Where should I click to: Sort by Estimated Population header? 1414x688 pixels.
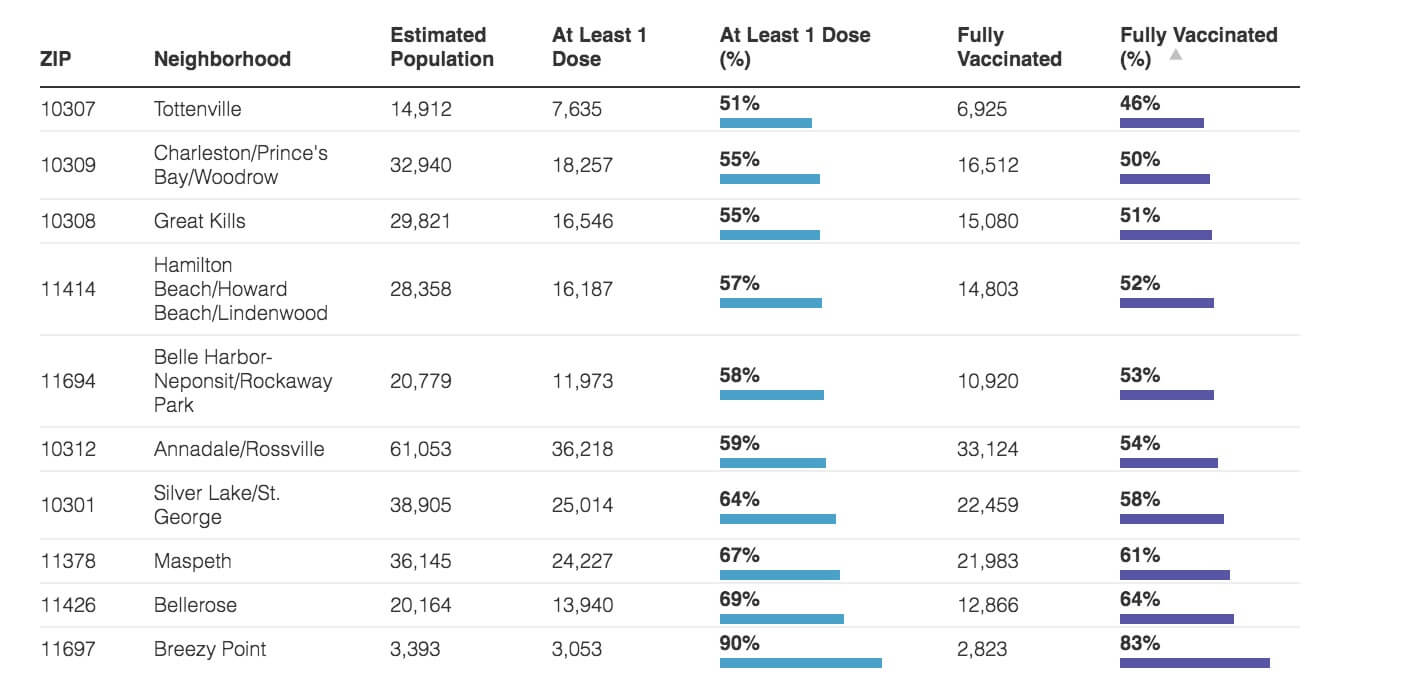pyautogui.click(x=442, y=47)
